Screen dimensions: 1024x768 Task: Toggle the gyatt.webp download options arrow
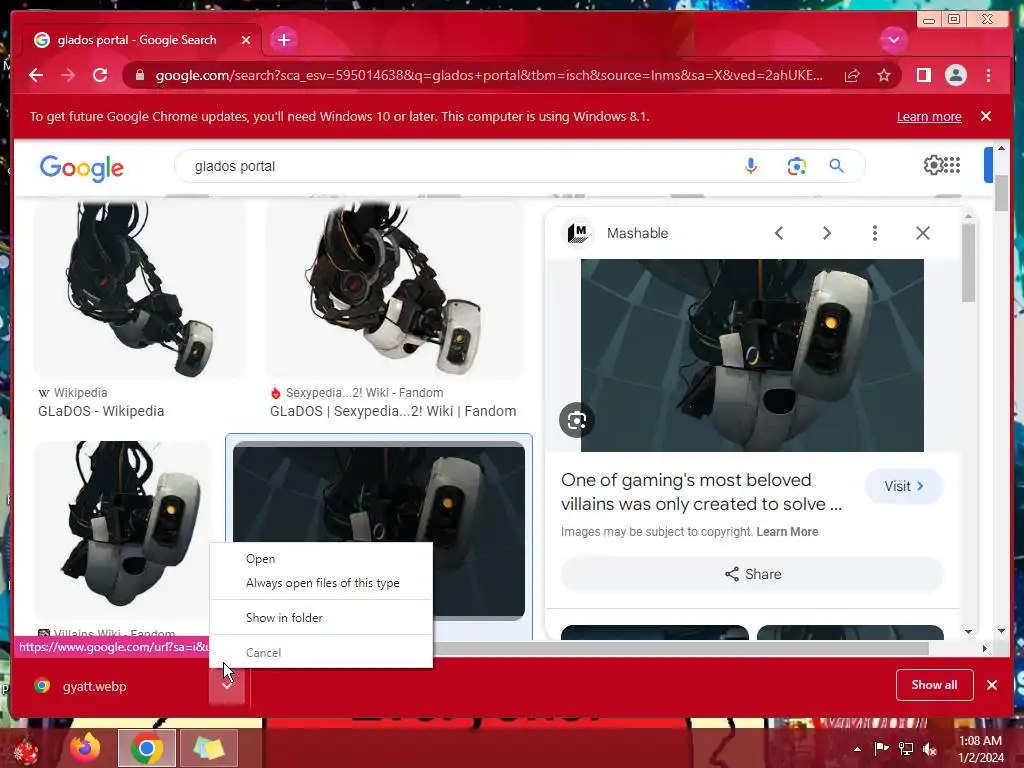pos(227,686)
